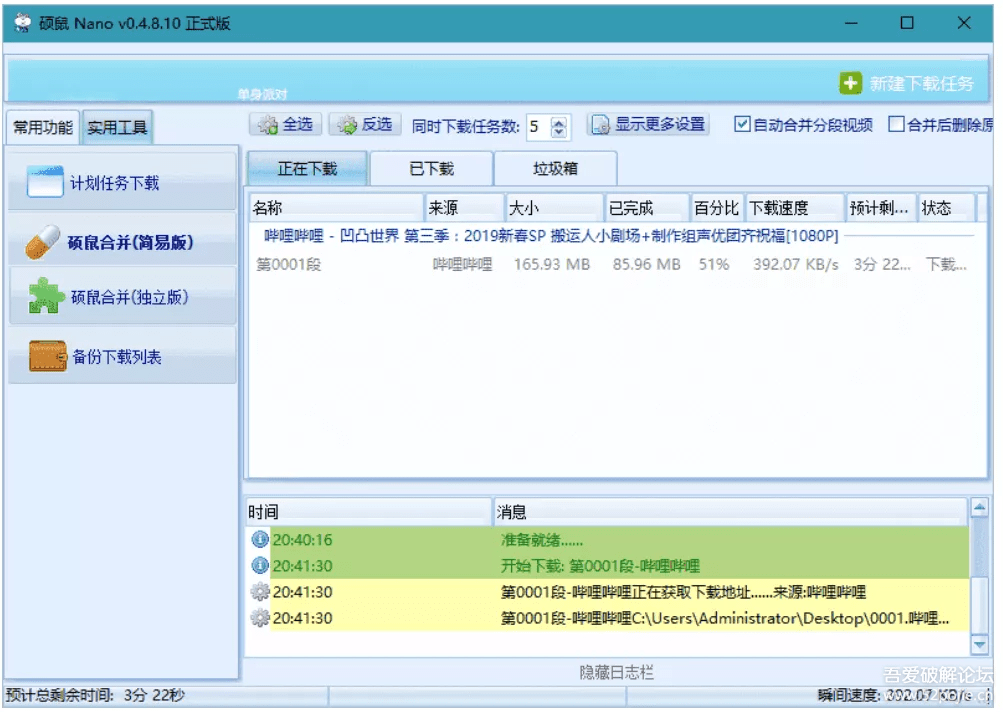Sort by the 百分比 column header

pos(717,208)
